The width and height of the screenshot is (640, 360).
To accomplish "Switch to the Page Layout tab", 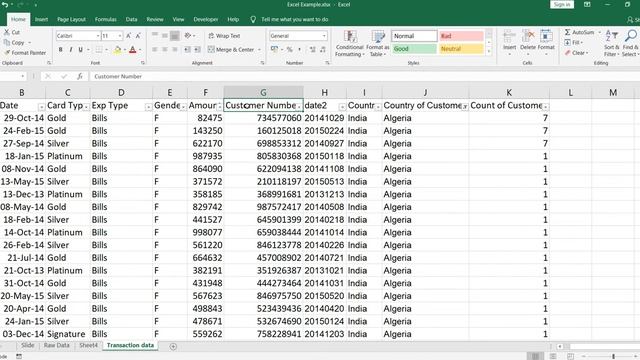I will pyautogui.click(x=71, y=19).
